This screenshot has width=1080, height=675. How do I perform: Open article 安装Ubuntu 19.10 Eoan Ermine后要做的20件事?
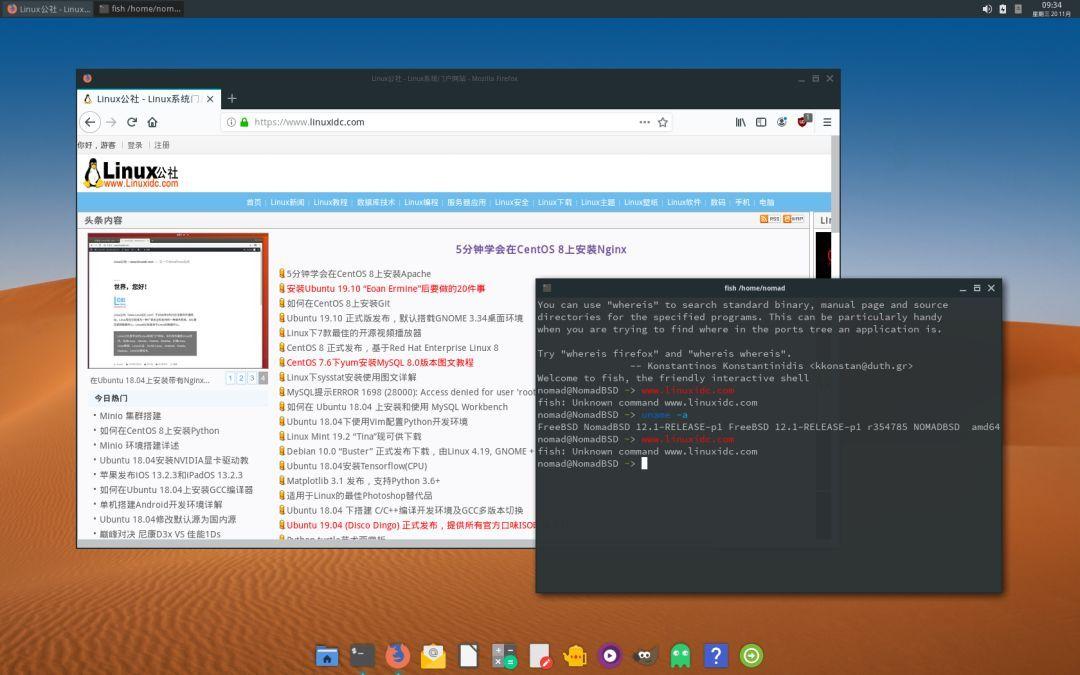[x=386, y=289]
